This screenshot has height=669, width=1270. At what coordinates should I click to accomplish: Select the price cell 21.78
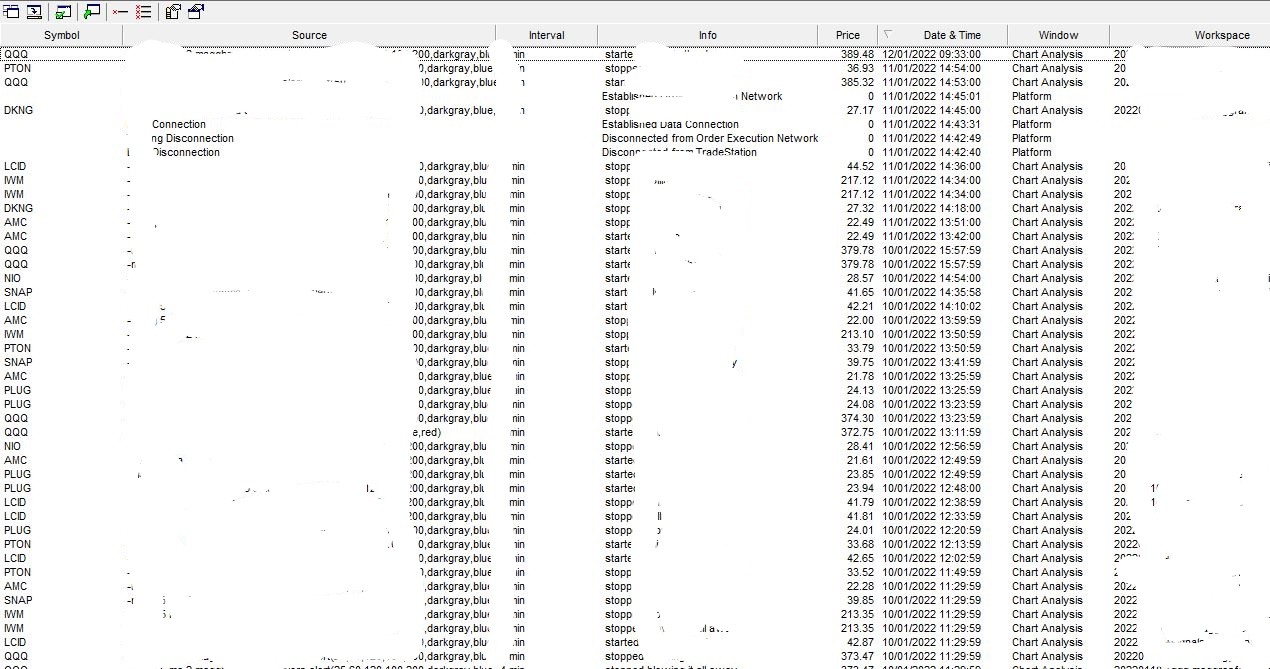click(x=860, y=376)
